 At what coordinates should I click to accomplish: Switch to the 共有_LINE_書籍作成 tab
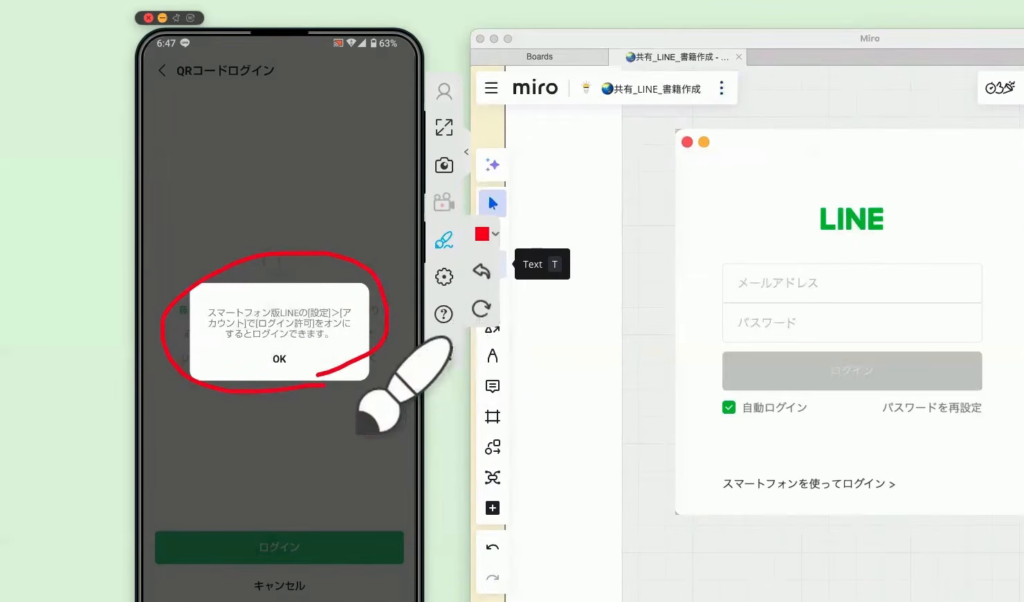tap(677, 57)
